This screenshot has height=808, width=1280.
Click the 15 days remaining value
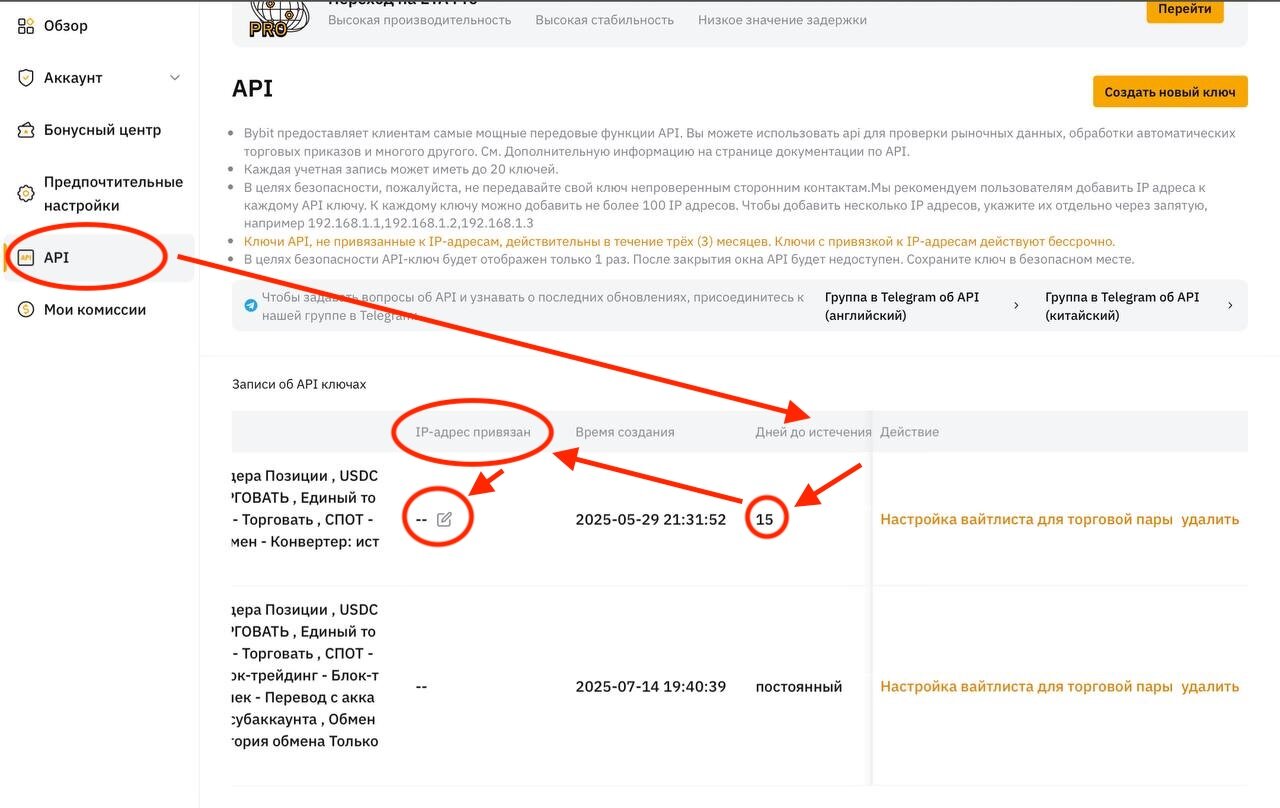(x=764, y=520)
